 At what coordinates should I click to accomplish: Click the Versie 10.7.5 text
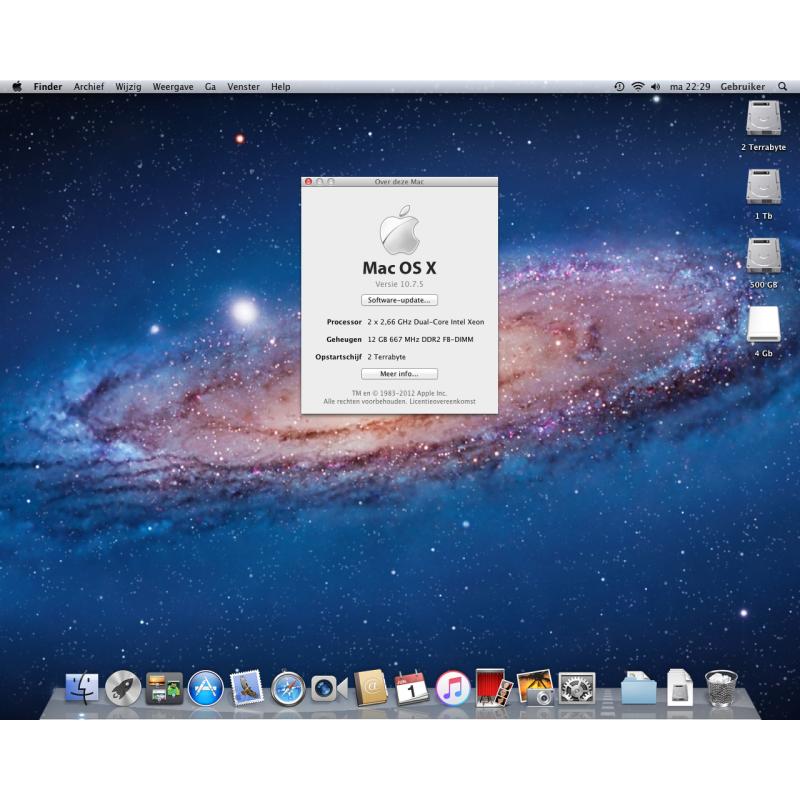399,284
